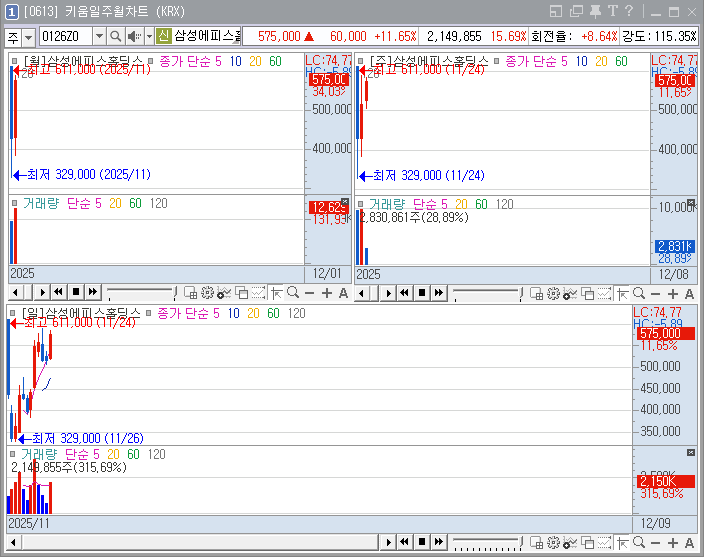Click chart grid layout icon in daily toolbar

point(537,543)
